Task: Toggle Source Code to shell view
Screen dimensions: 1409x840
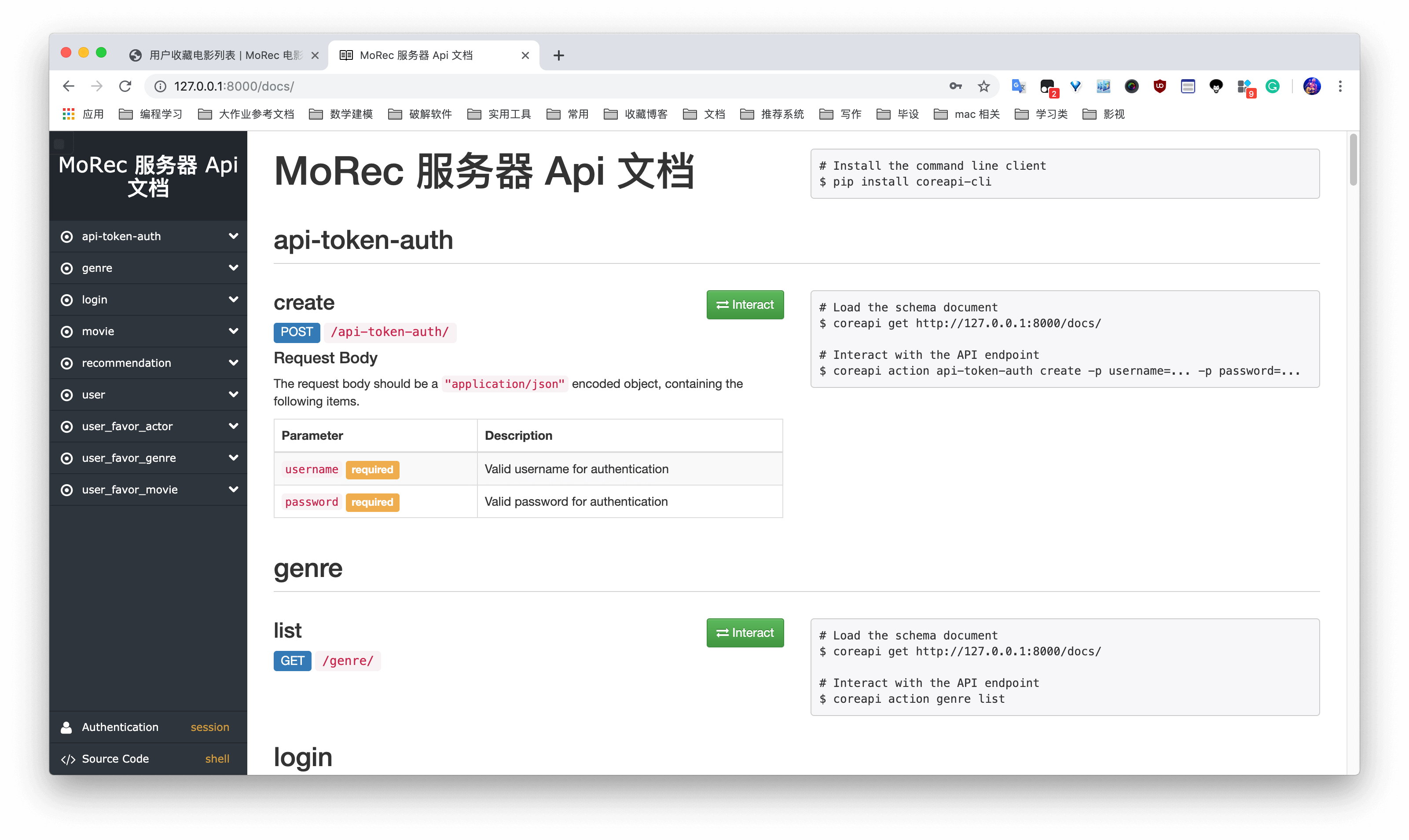Action: pyautogui.click(x=217, y=758)
